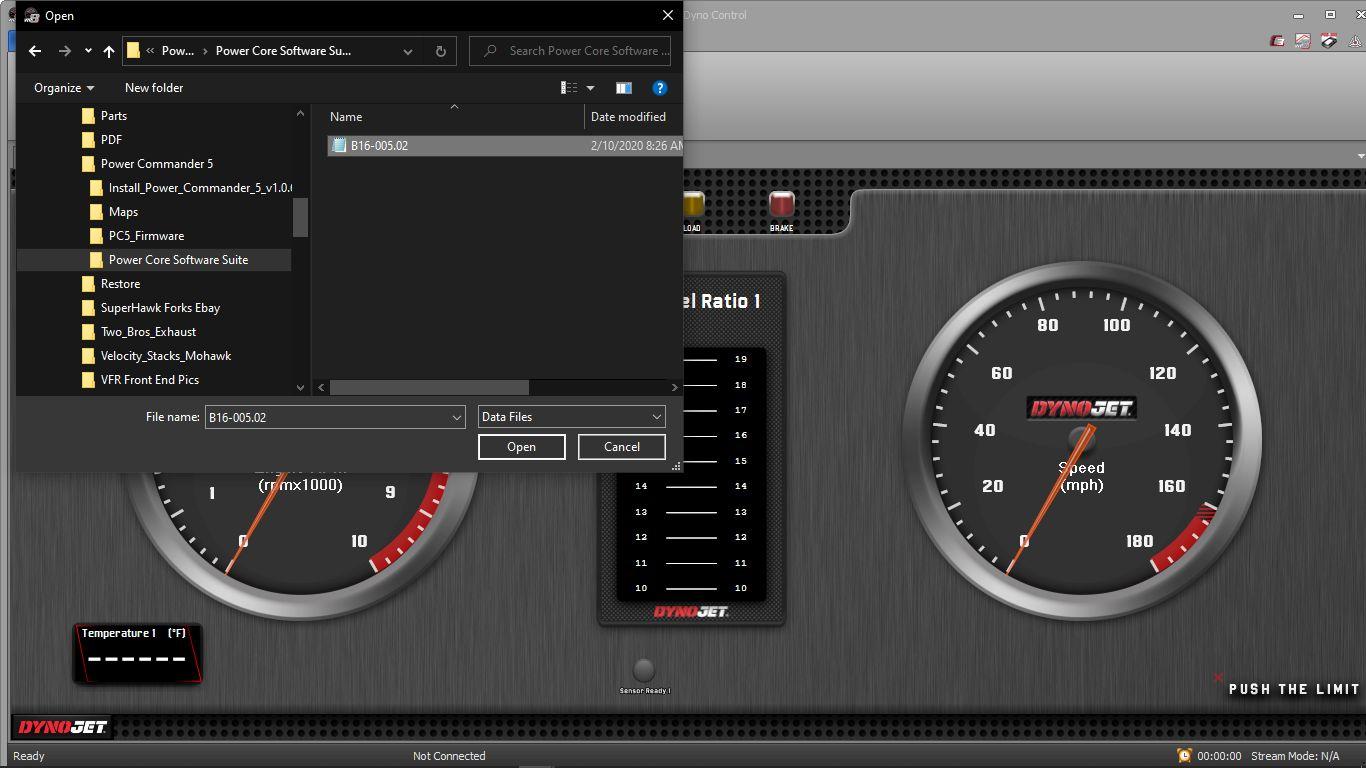Screen dimensions: 1366x768
Task: Select the SuperHawk Forks Ebay folder
Action: (160, 308)
